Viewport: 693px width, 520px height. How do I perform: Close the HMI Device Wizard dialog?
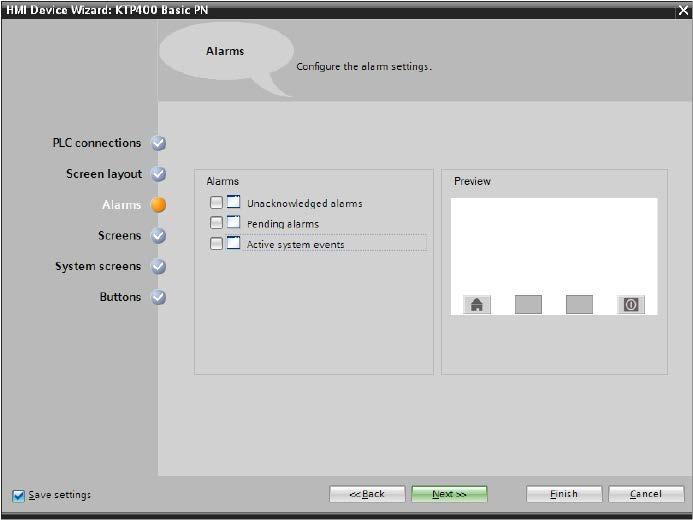tap(683, 11)
